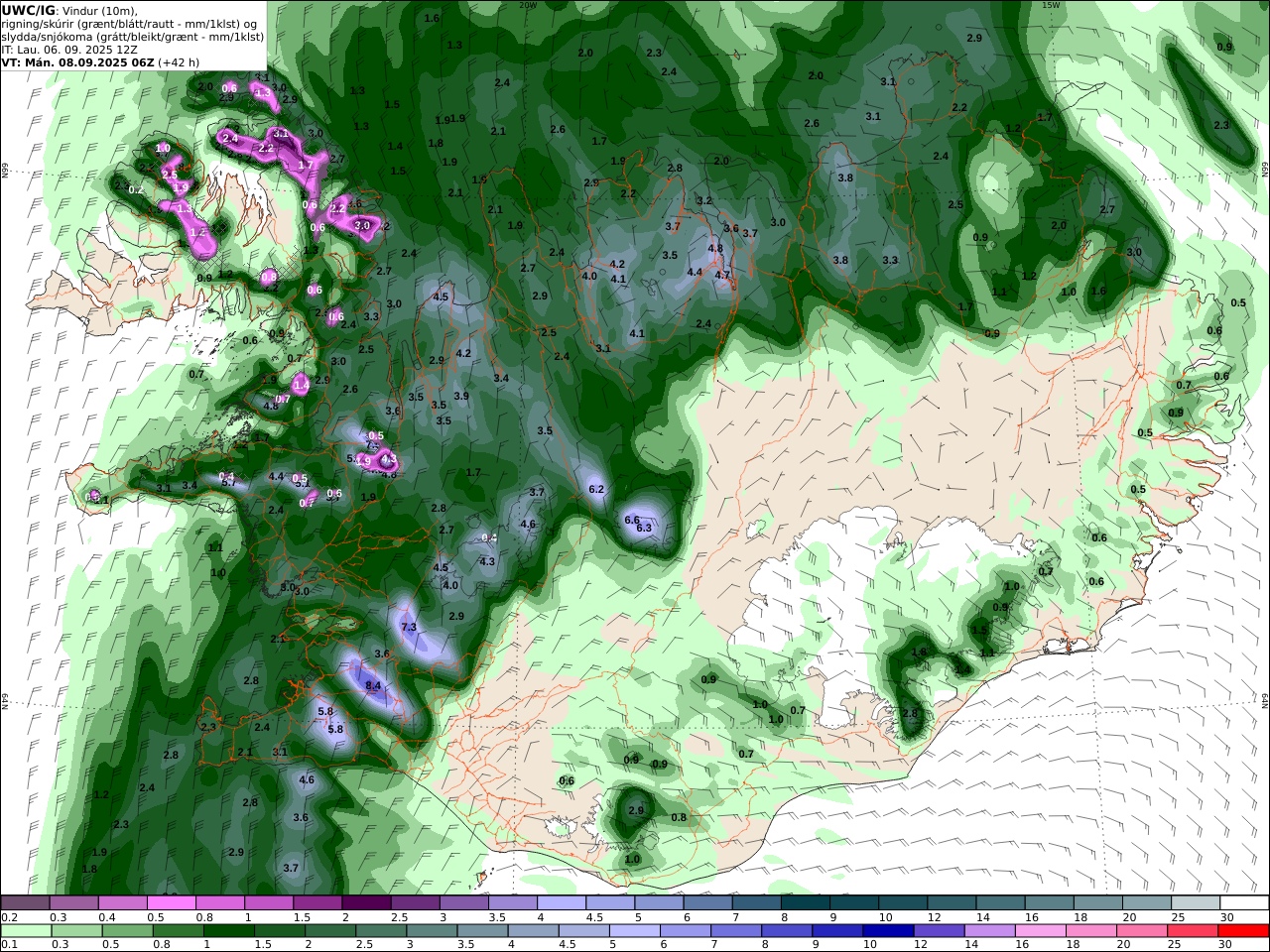Select the dark teal swatch between 8 and 9, upper legend
Image resolution: width=1270 pixels, height=952 pixels.
806,902
